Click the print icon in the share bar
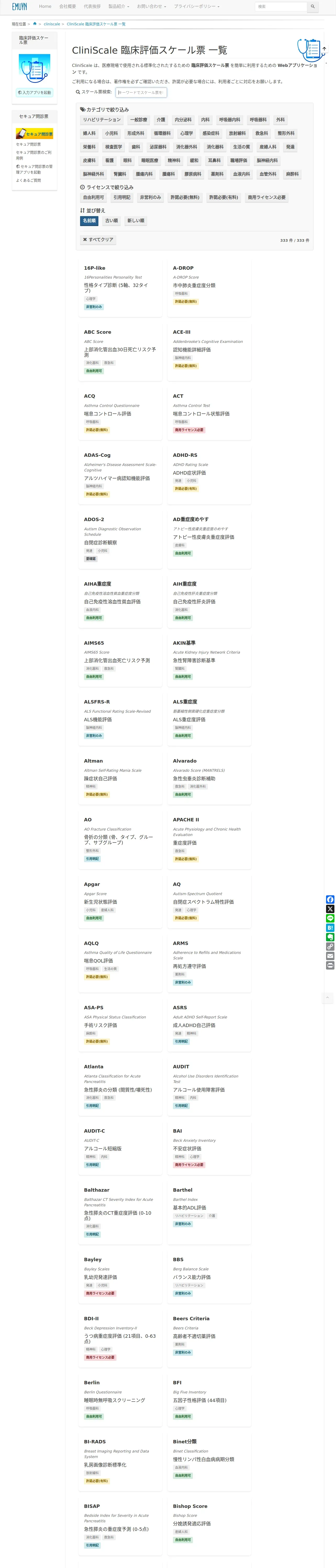Screen dimensions: 336x1568 pyautogui.click(x=330, y=965)
